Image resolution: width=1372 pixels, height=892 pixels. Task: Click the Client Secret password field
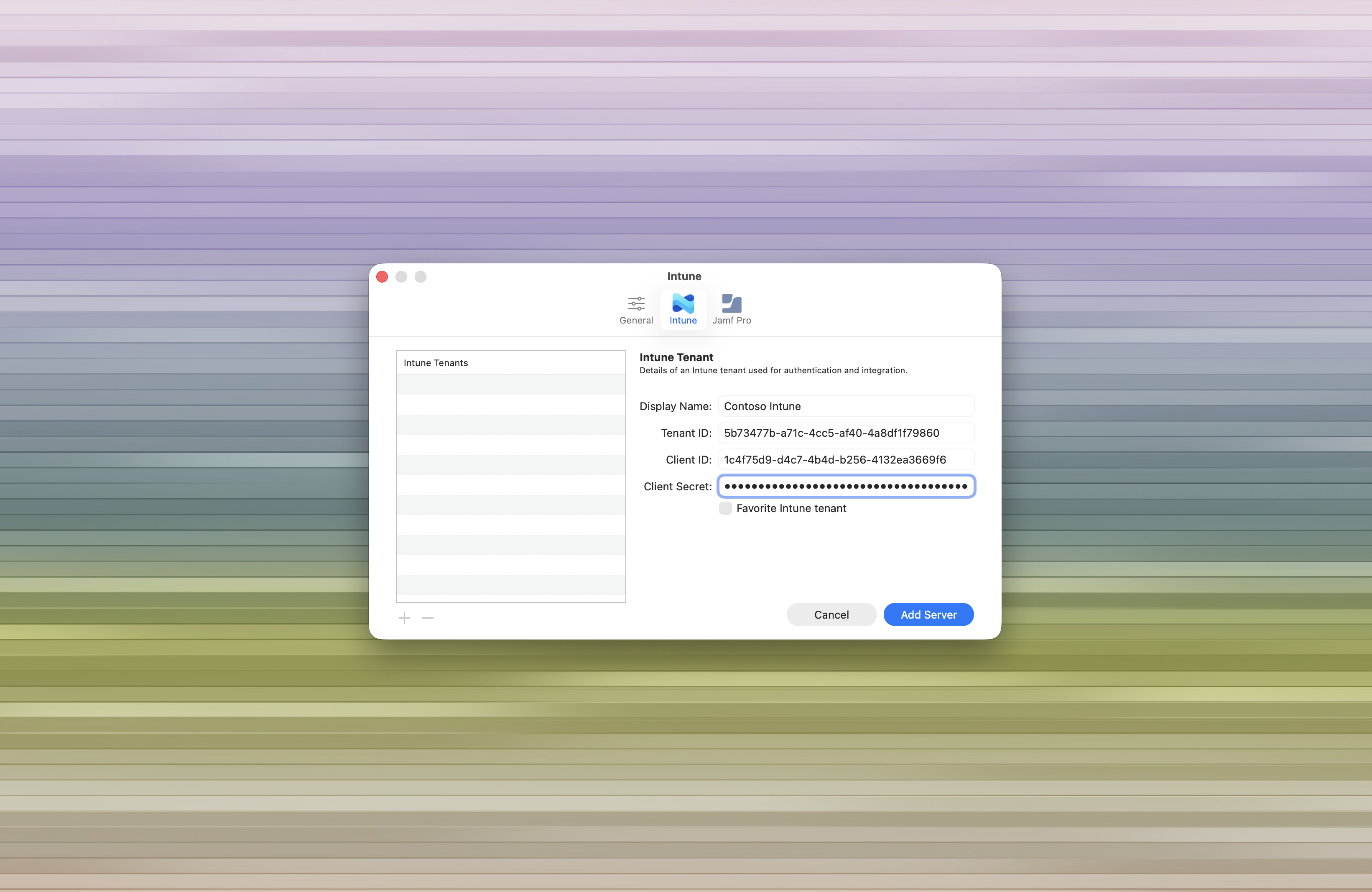tap(846, 486)
